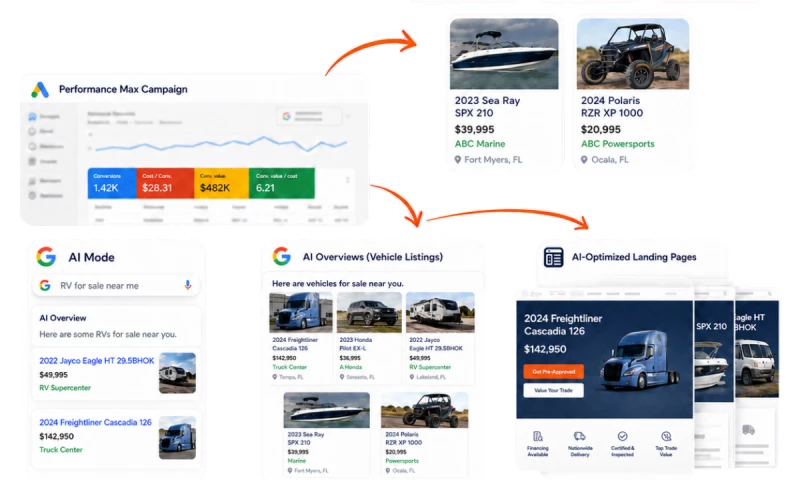Click the location pin beside Ocala under ABC Powersports

click(x=584, y=160)
